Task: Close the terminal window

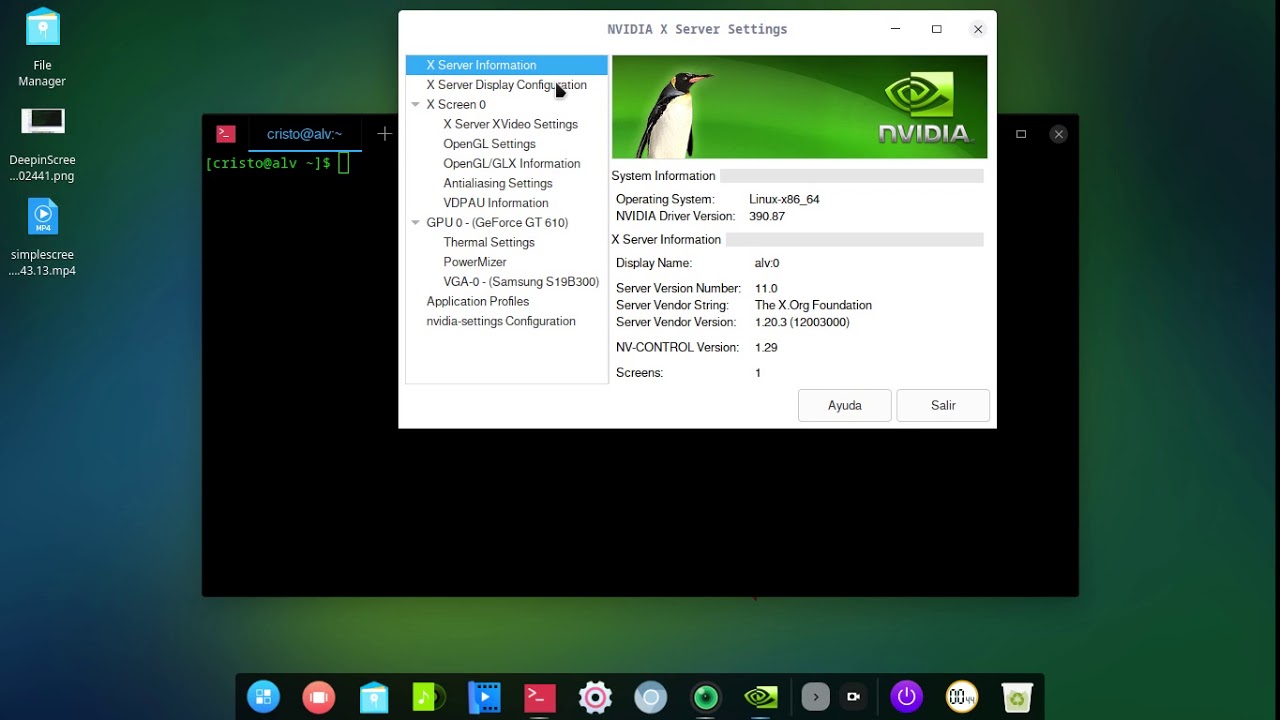Action: (x=1059, y=134)
